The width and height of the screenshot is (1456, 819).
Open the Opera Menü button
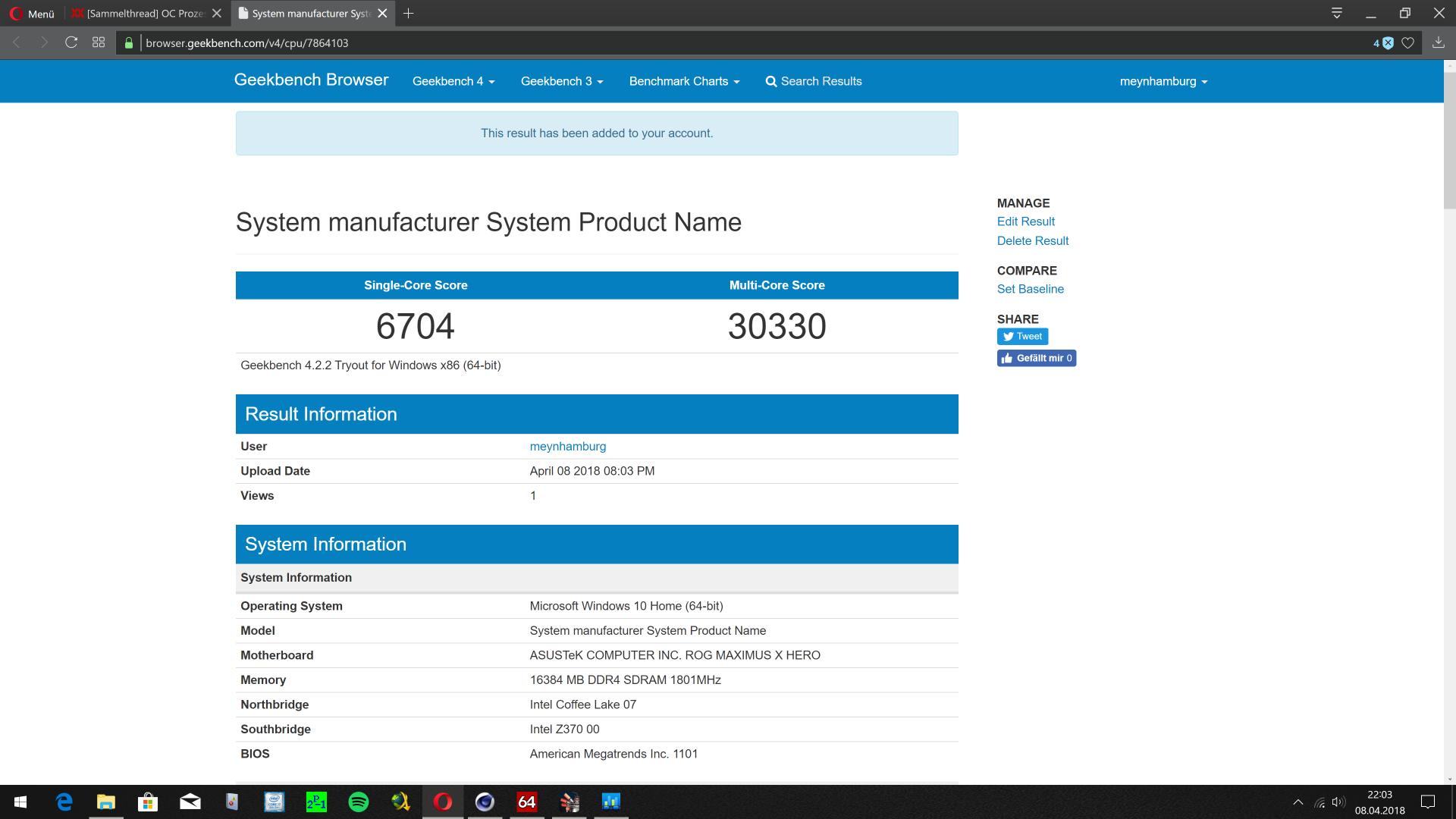pyautogui.click(x=32, y=14)
